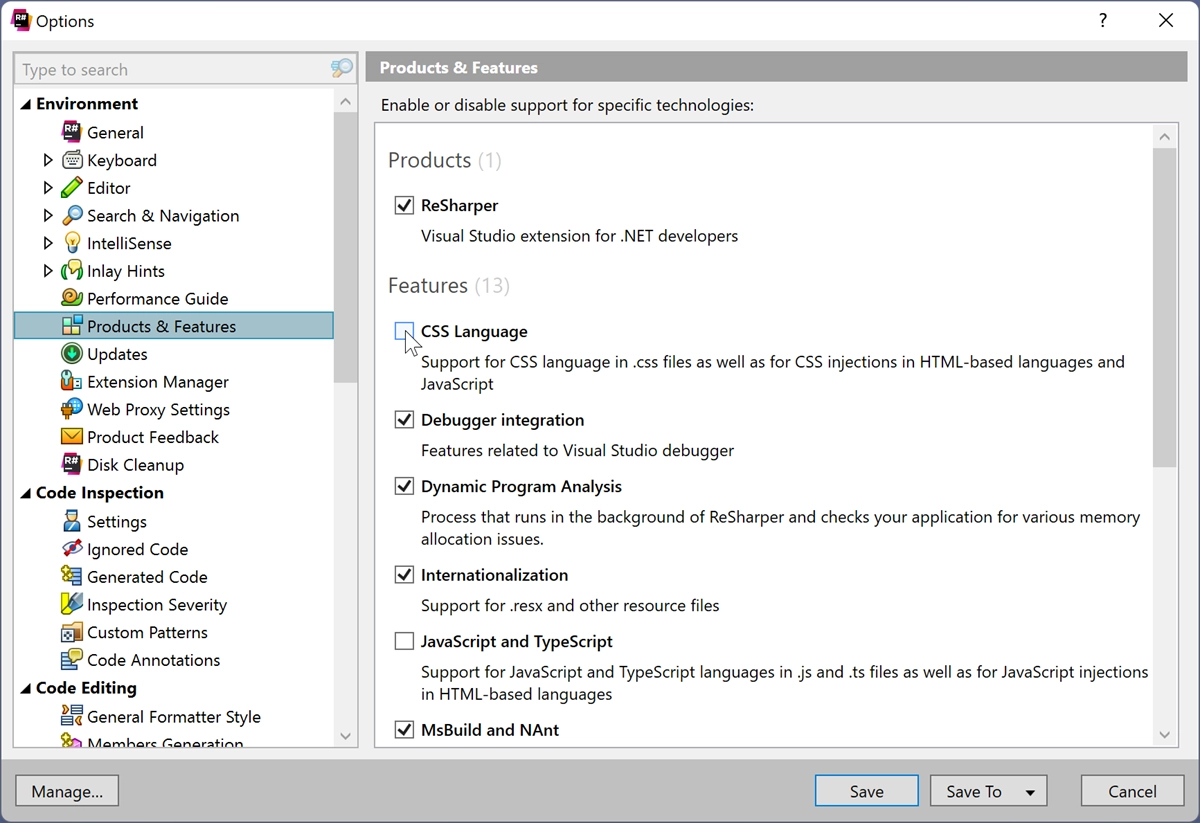Image resolution: width=1200 pixels, height=823 pixels.
Task: Select Web Proxy Settings page
Action: click(158, 409)
